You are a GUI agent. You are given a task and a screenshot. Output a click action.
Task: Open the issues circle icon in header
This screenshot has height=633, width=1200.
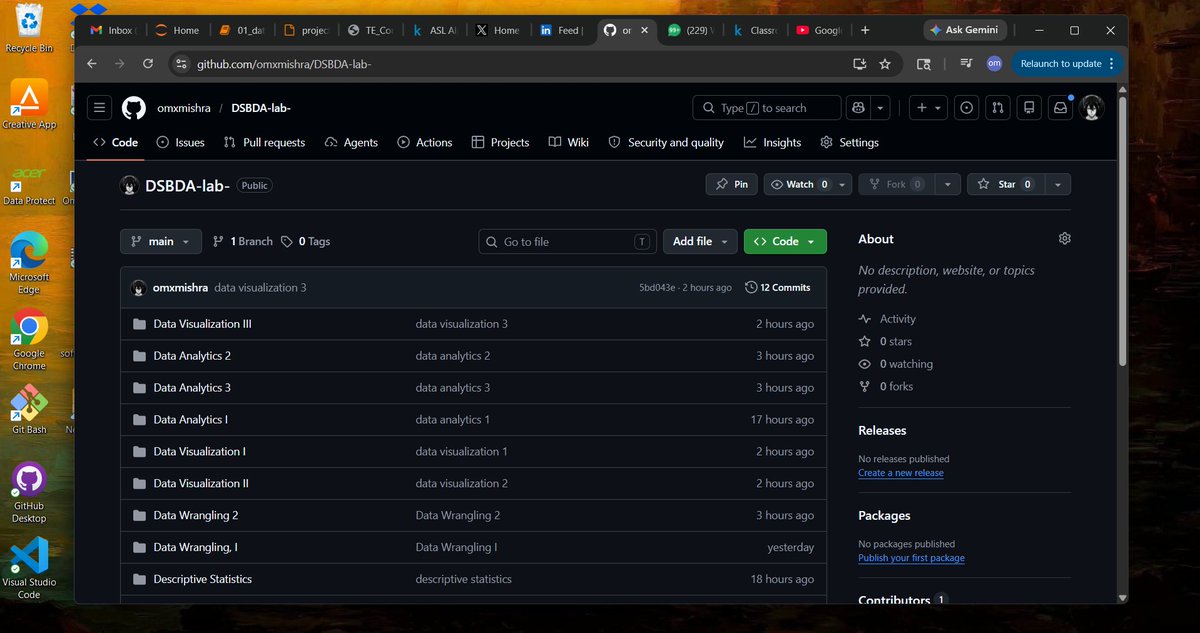point(967,108)
